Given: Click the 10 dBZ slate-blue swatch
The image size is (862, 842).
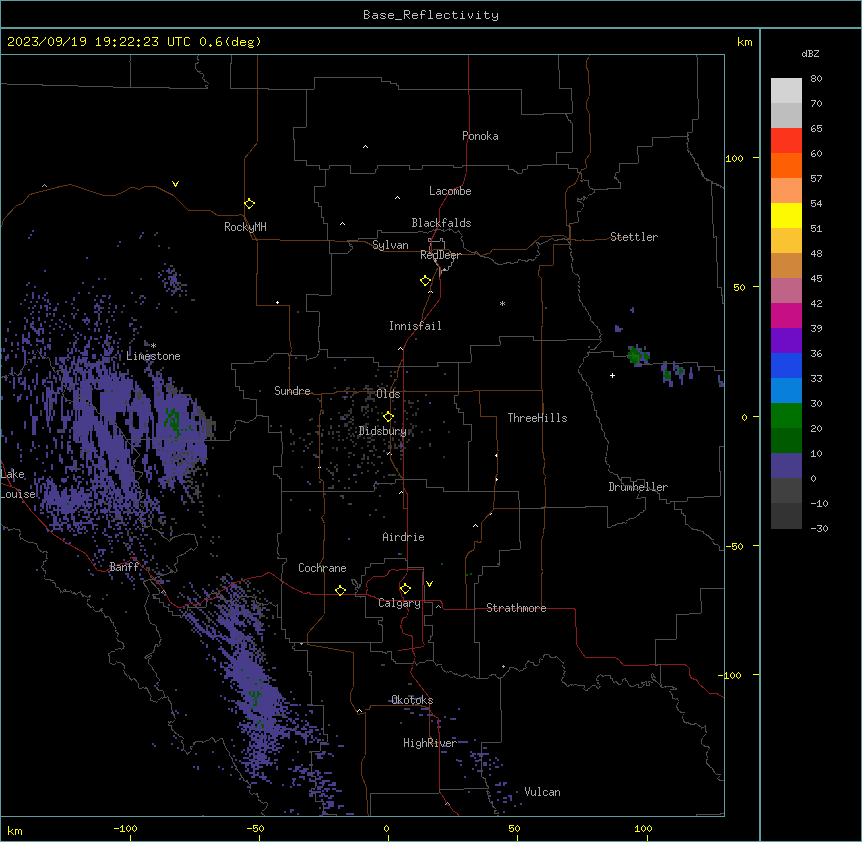Looking at the screenshot, I should pos(786,466).
